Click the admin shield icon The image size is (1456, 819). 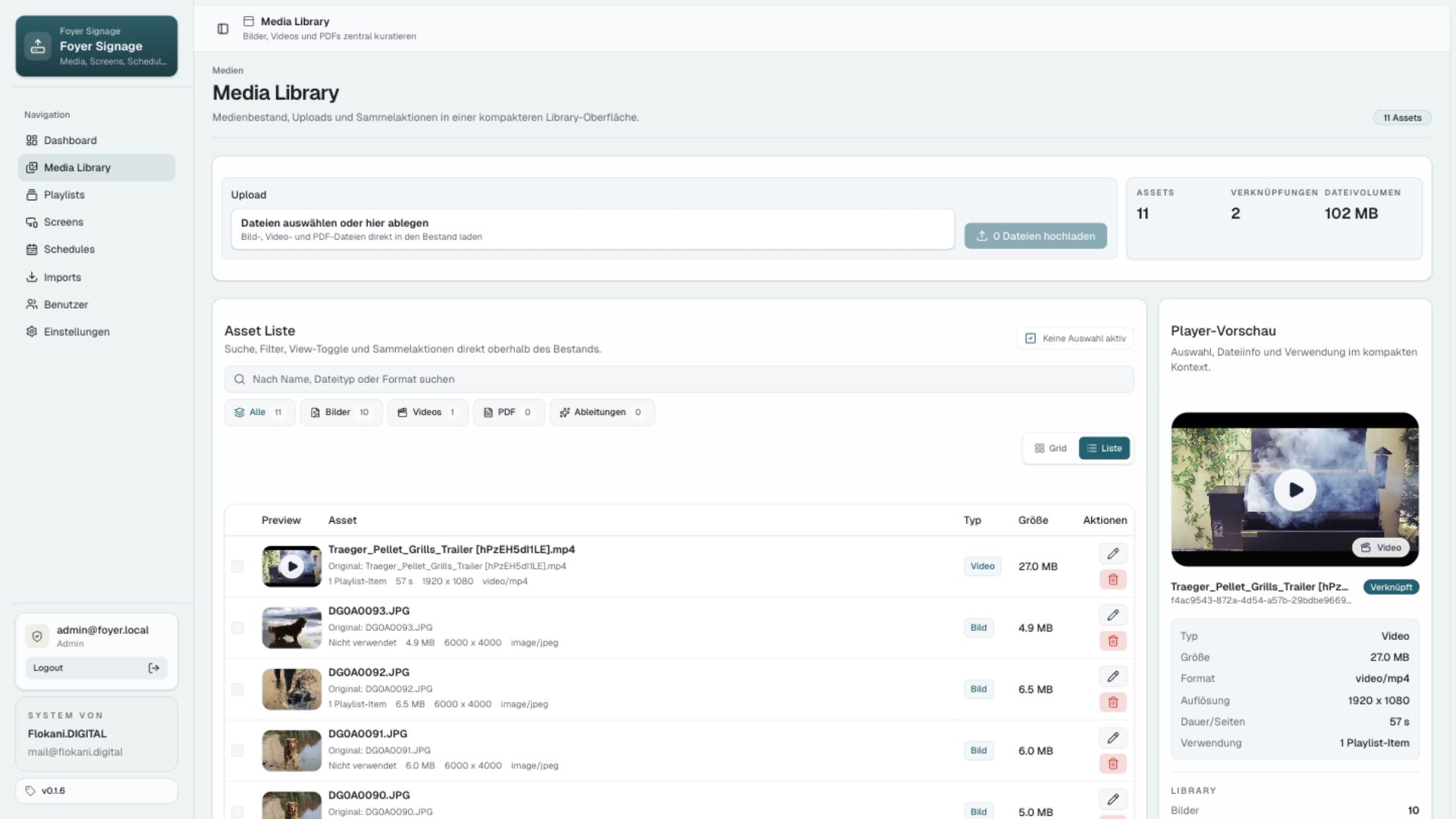coord(37,636)
